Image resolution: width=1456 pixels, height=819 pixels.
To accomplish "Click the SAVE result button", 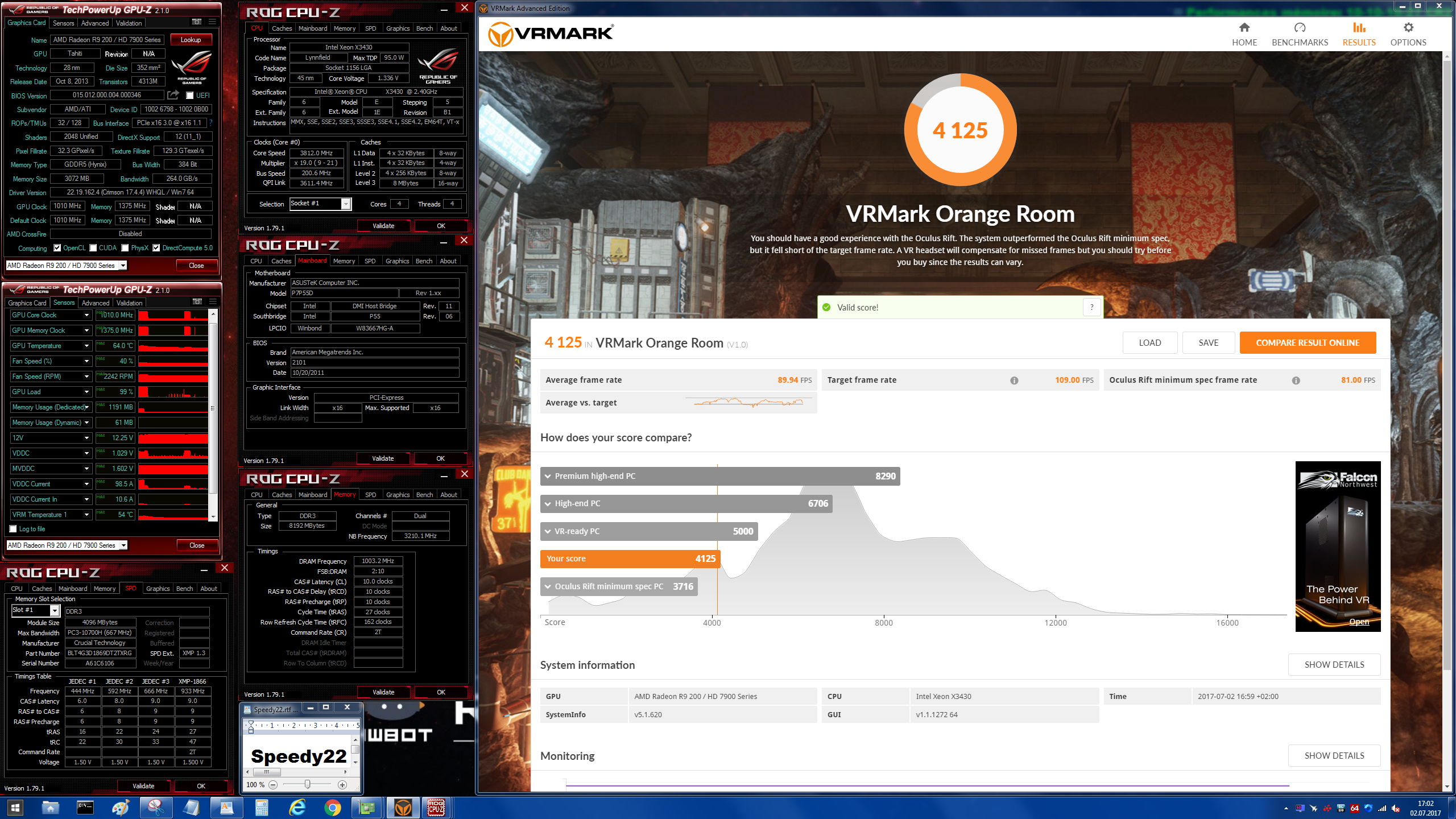I will tap(1209, 343).
